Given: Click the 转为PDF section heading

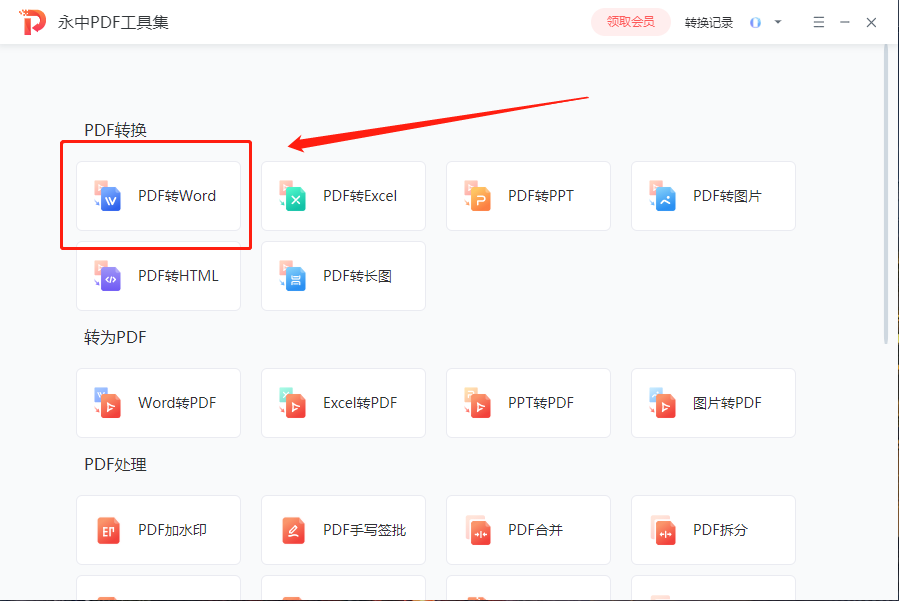Looking at the screenshot, I should pos(115,338).
